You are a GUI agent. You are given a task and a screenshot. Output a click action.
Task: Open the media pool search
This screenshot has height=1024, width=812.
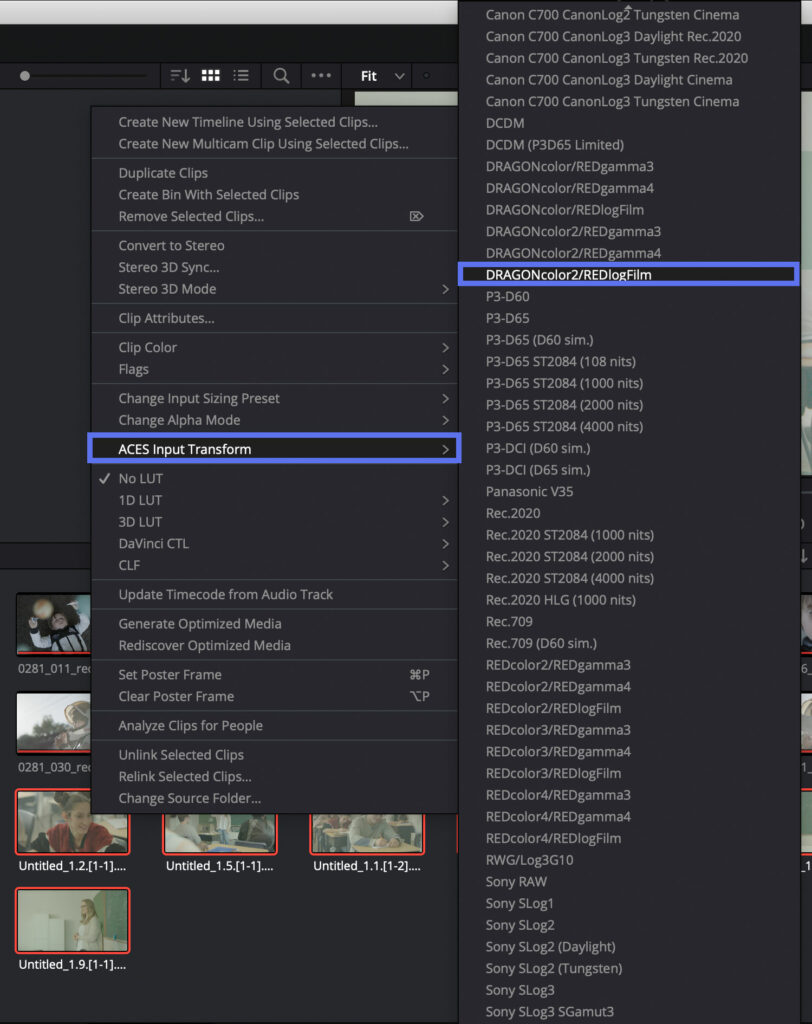click(280, 75)
